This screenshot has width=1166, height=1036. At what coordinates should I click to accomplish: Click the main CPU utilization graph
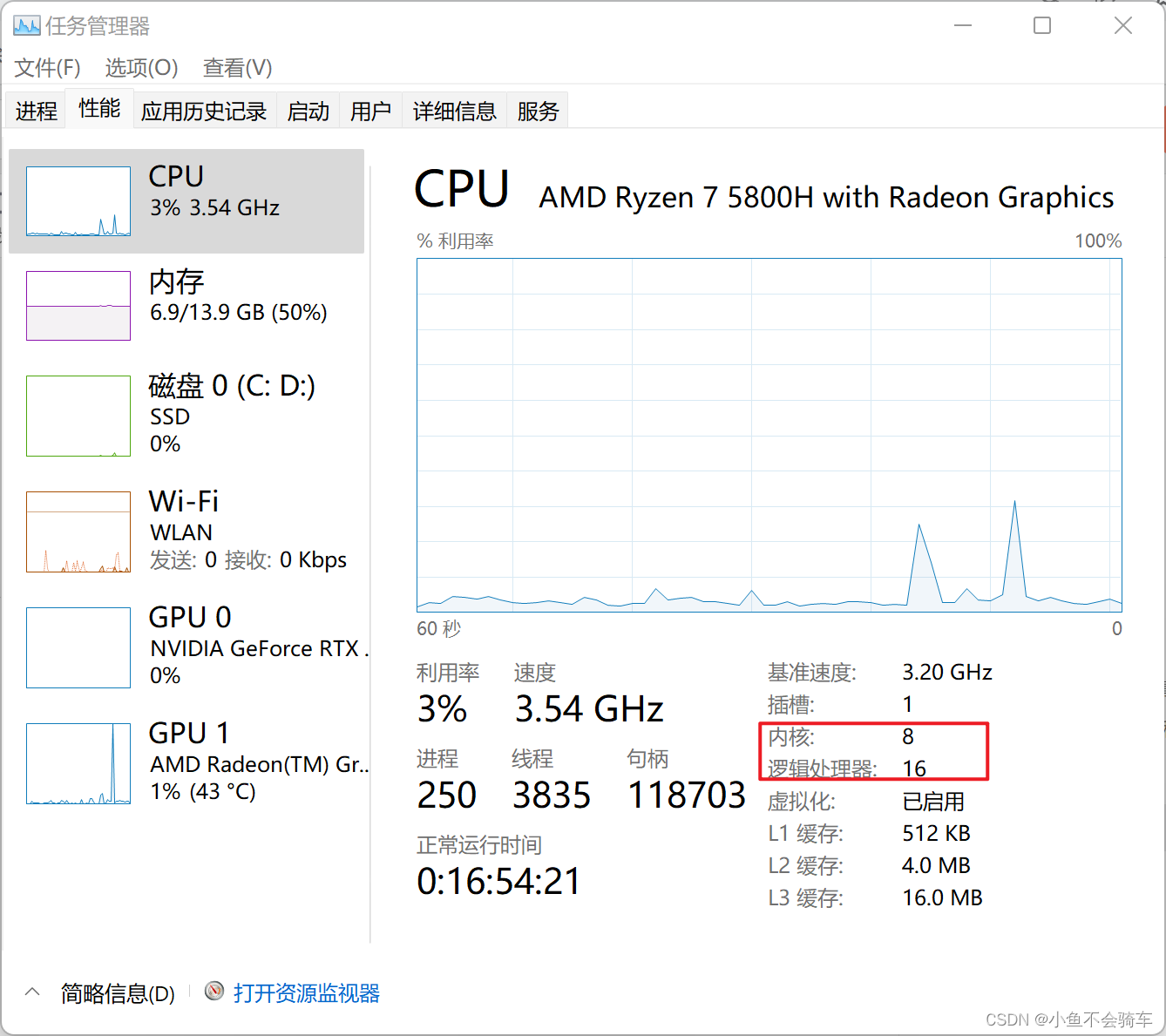coord(769,435)
